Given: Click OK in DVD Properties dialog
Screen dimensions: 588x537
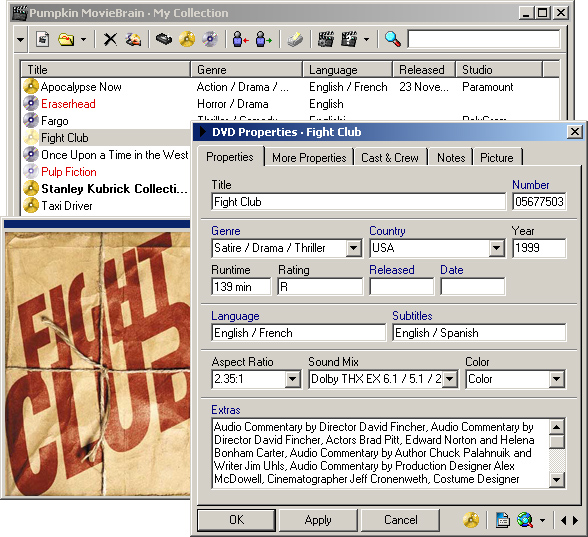Looking at the screenshot, I should click(236, 520).
